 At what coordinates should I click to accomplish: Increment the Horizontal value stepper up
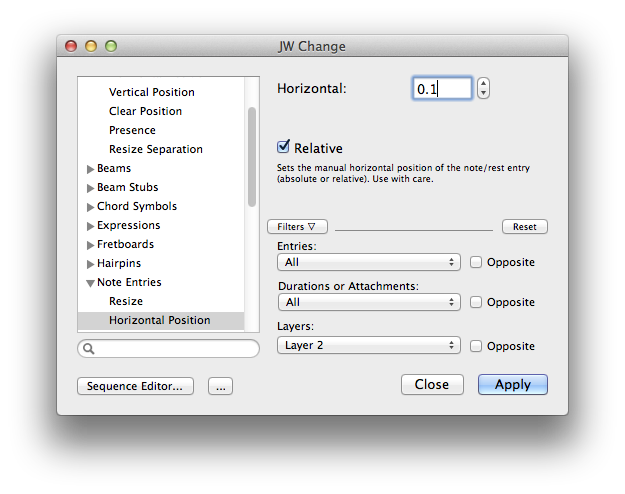coord(484,84)
